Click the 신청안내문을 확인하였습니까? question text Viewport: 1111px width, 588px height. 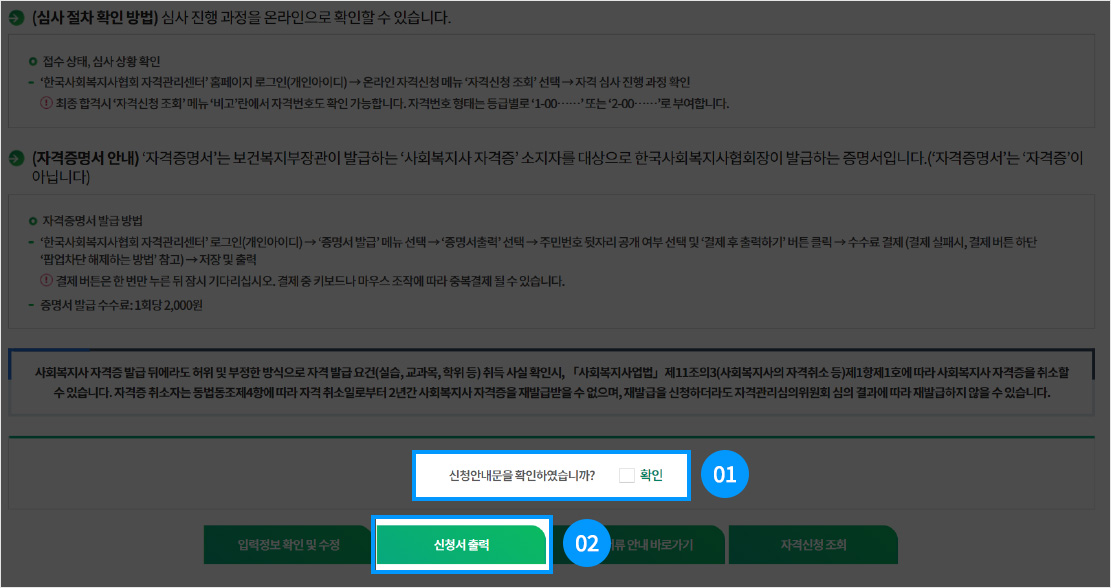[x=522, y=475]
